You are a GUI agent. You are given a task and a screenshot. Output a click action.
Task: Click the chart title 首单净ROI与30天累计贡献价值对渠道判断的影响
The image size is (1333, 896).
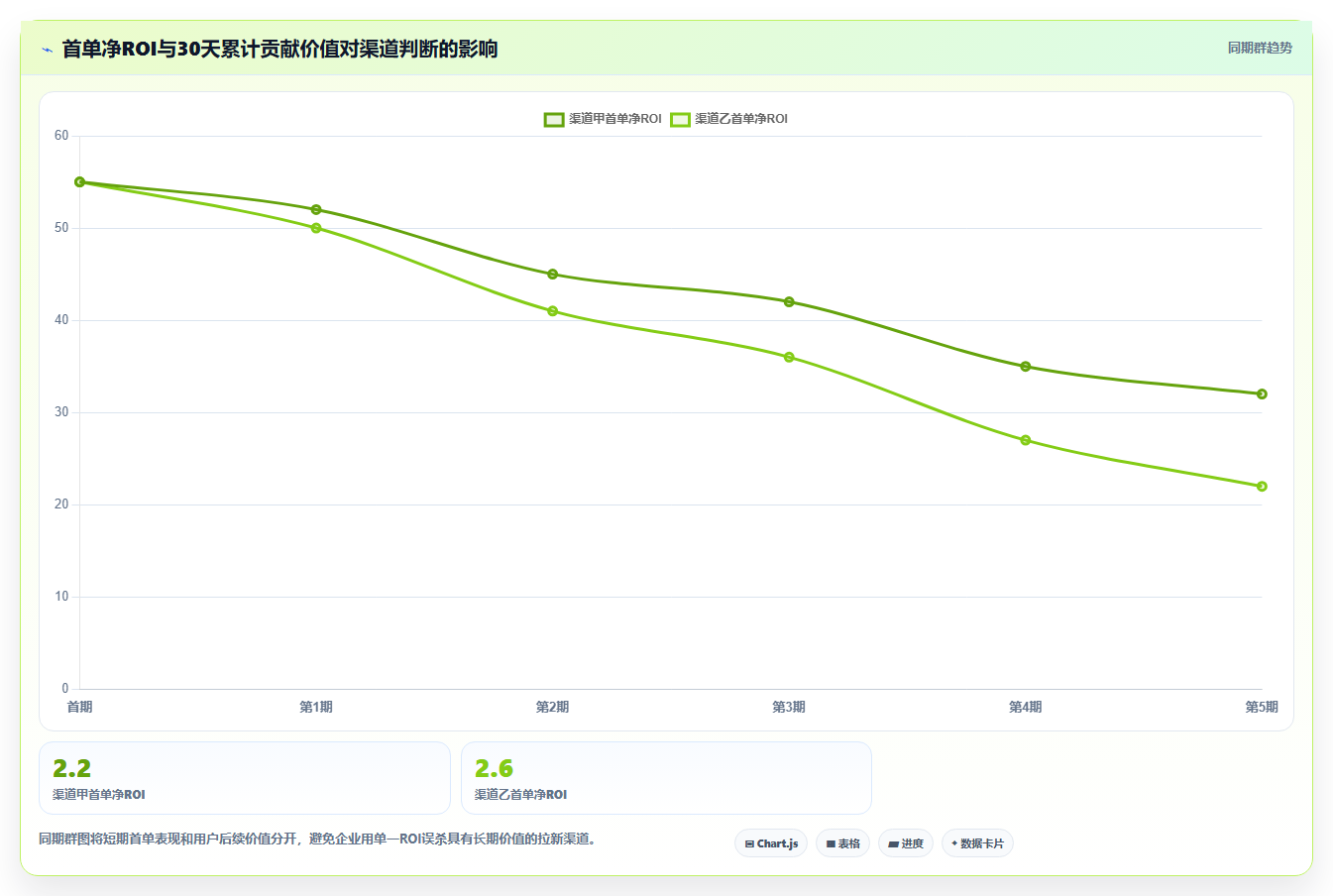pos(279,49)
